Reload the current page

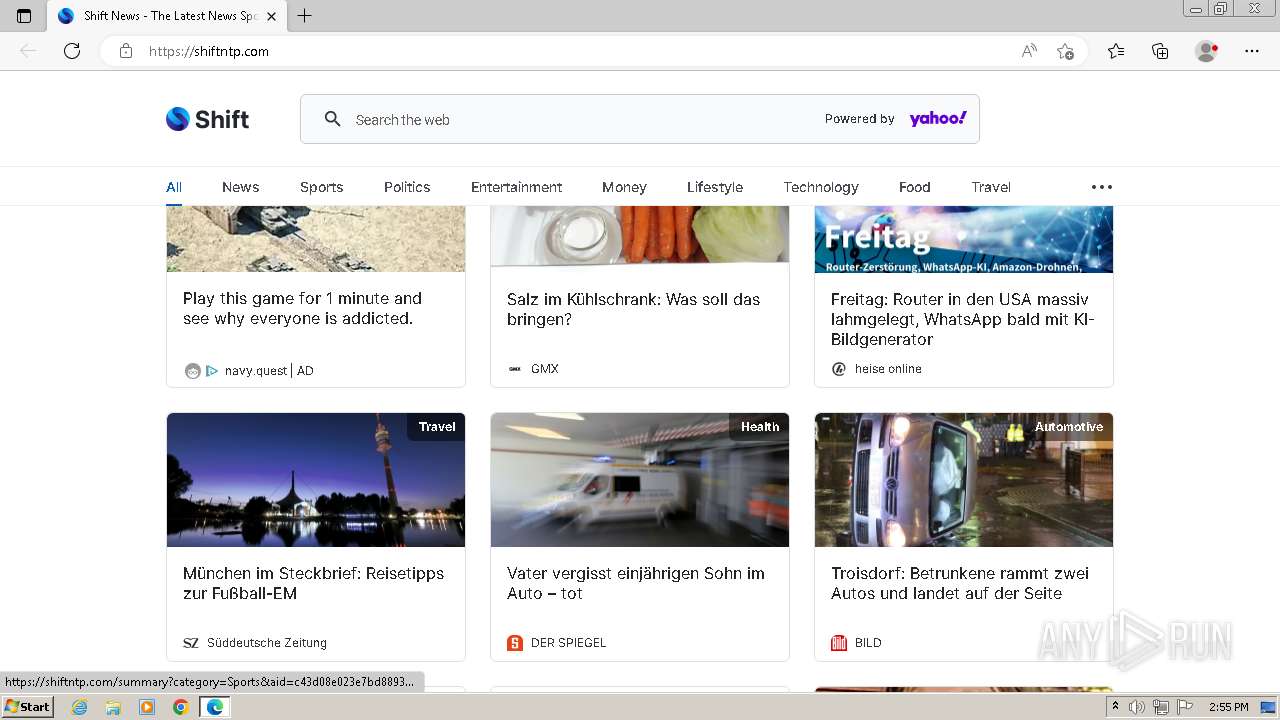[x=72, y=51]
